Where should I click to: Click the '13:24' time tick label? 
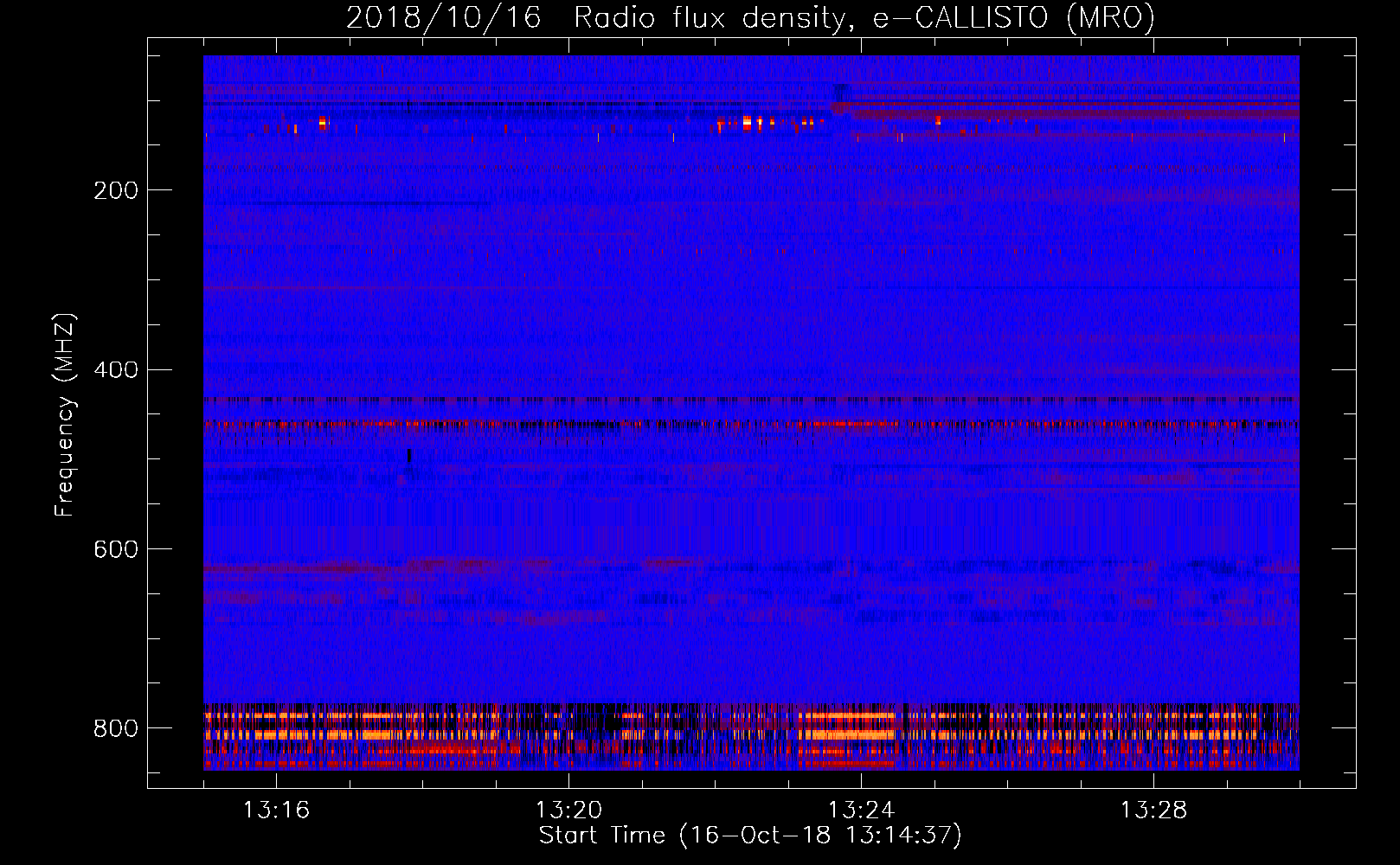[x=861, y=811]
